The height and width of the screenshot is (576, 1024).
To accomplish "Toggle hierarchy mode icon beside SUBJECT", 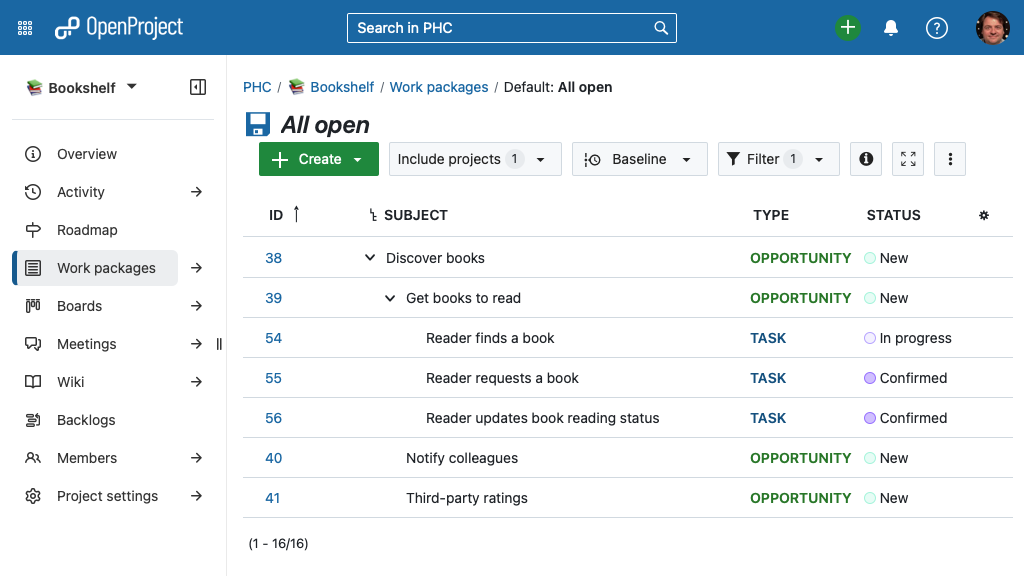I will coord(373,215).
